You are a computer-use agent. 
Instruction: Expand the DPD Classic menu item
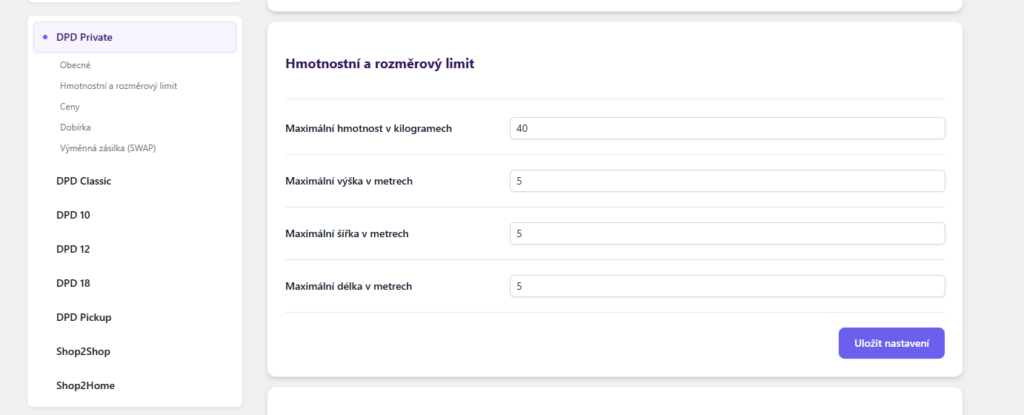pyautogui.click(x=83, y=181)
